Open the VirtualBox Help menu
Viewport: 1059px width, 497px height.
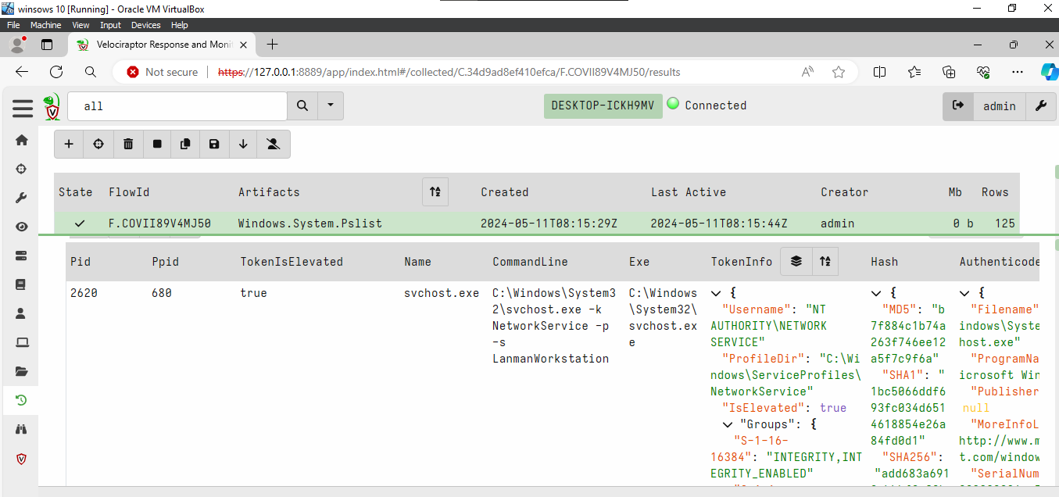pos(180,25)
